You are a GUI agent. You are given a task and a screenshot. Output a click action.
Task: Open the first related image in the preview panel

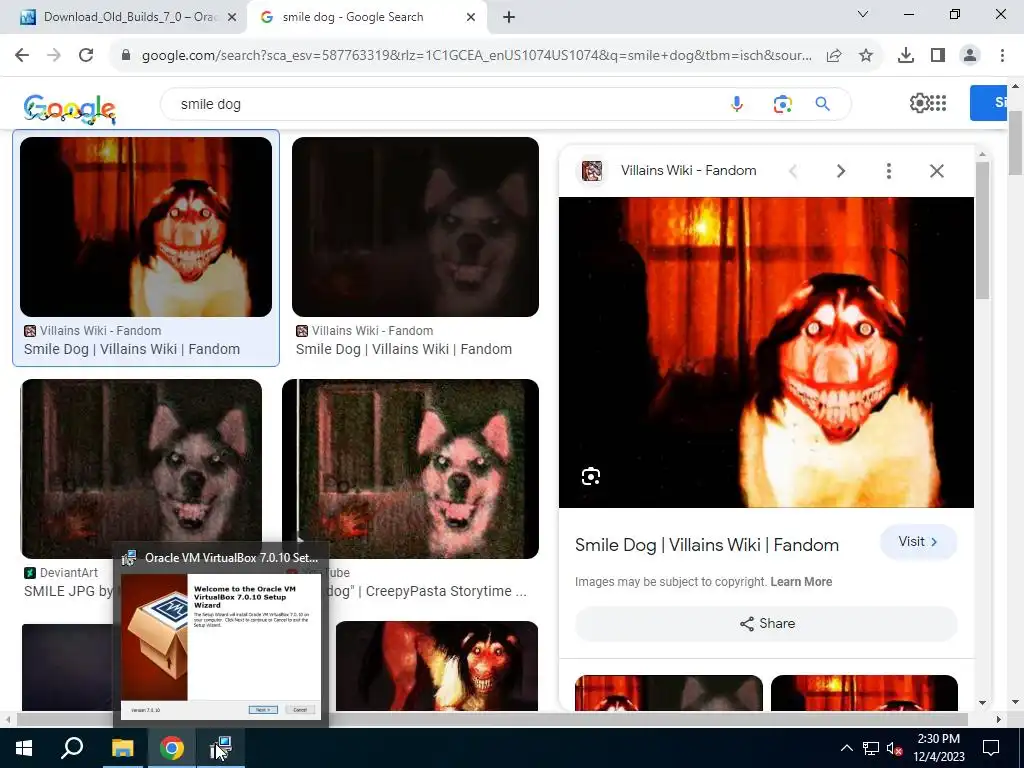(x=669, y=693)
